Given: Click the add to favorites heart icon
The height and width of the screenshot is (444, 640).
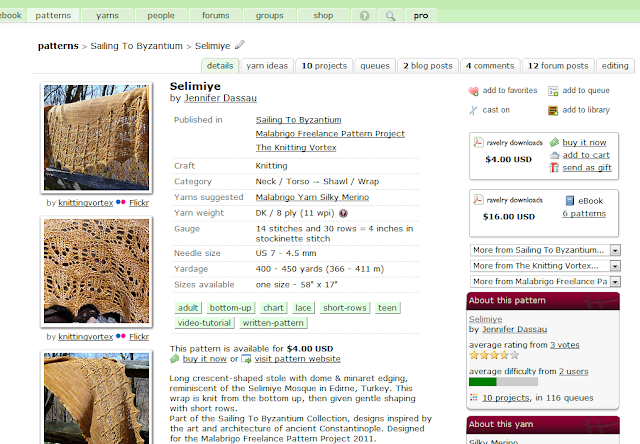Looking at the screenshot, I should pos(473,91).
